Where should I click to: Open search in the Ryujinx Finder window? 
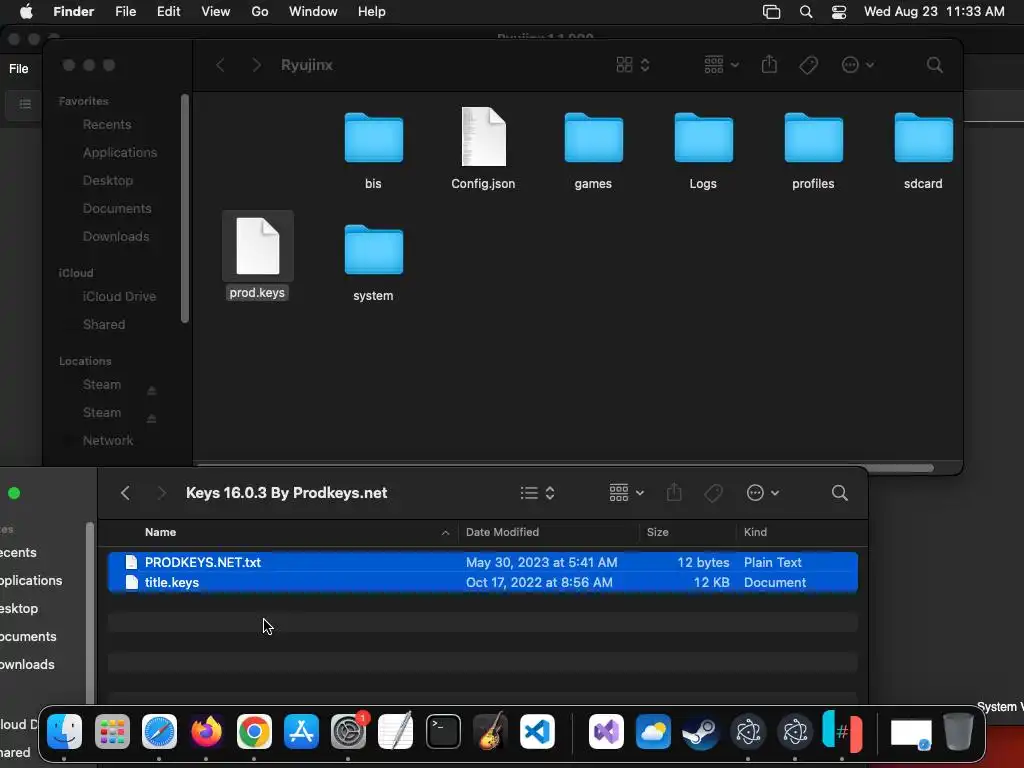coord(935,65)
